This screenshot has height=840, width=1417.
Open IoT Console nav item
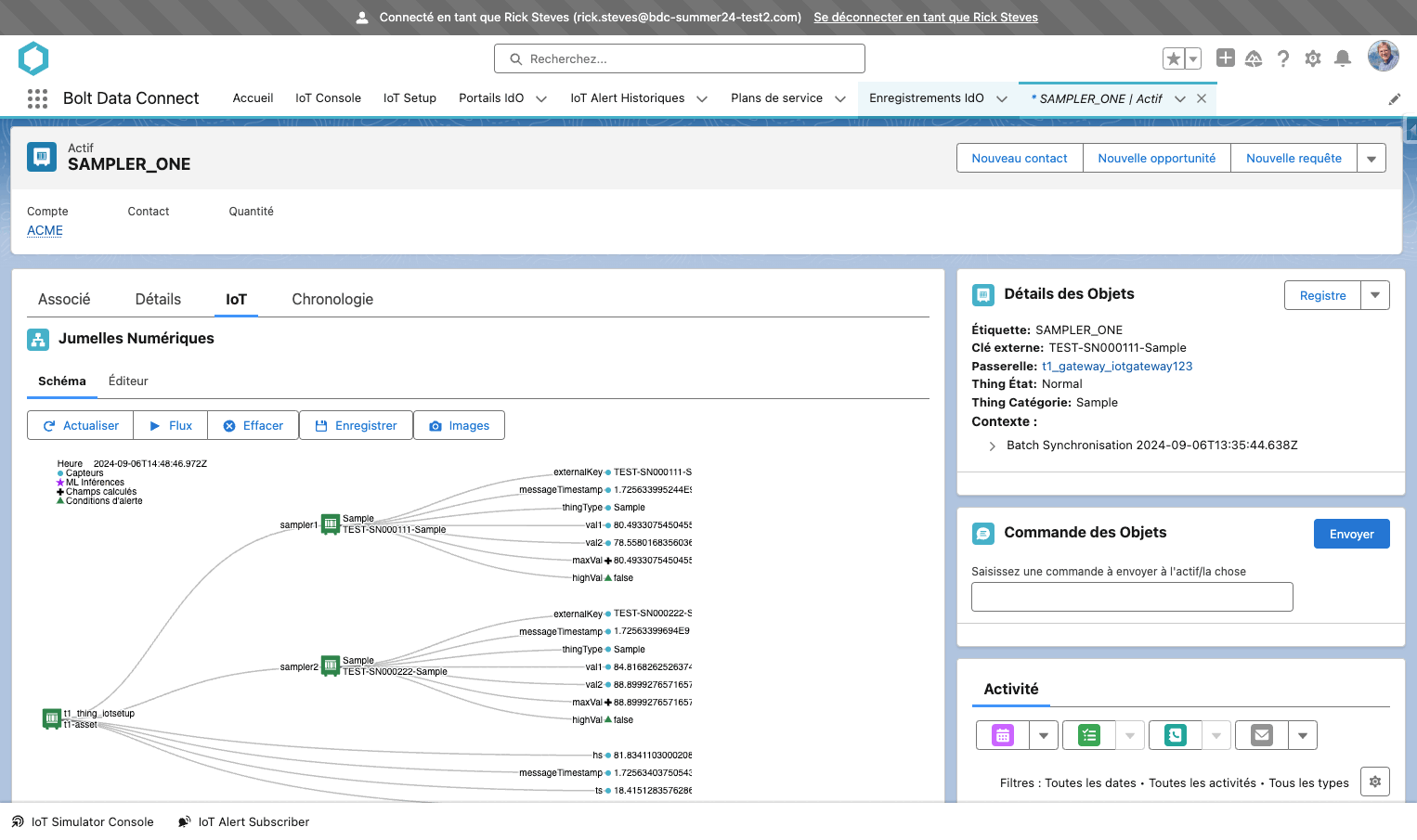(x=328, y=98)
